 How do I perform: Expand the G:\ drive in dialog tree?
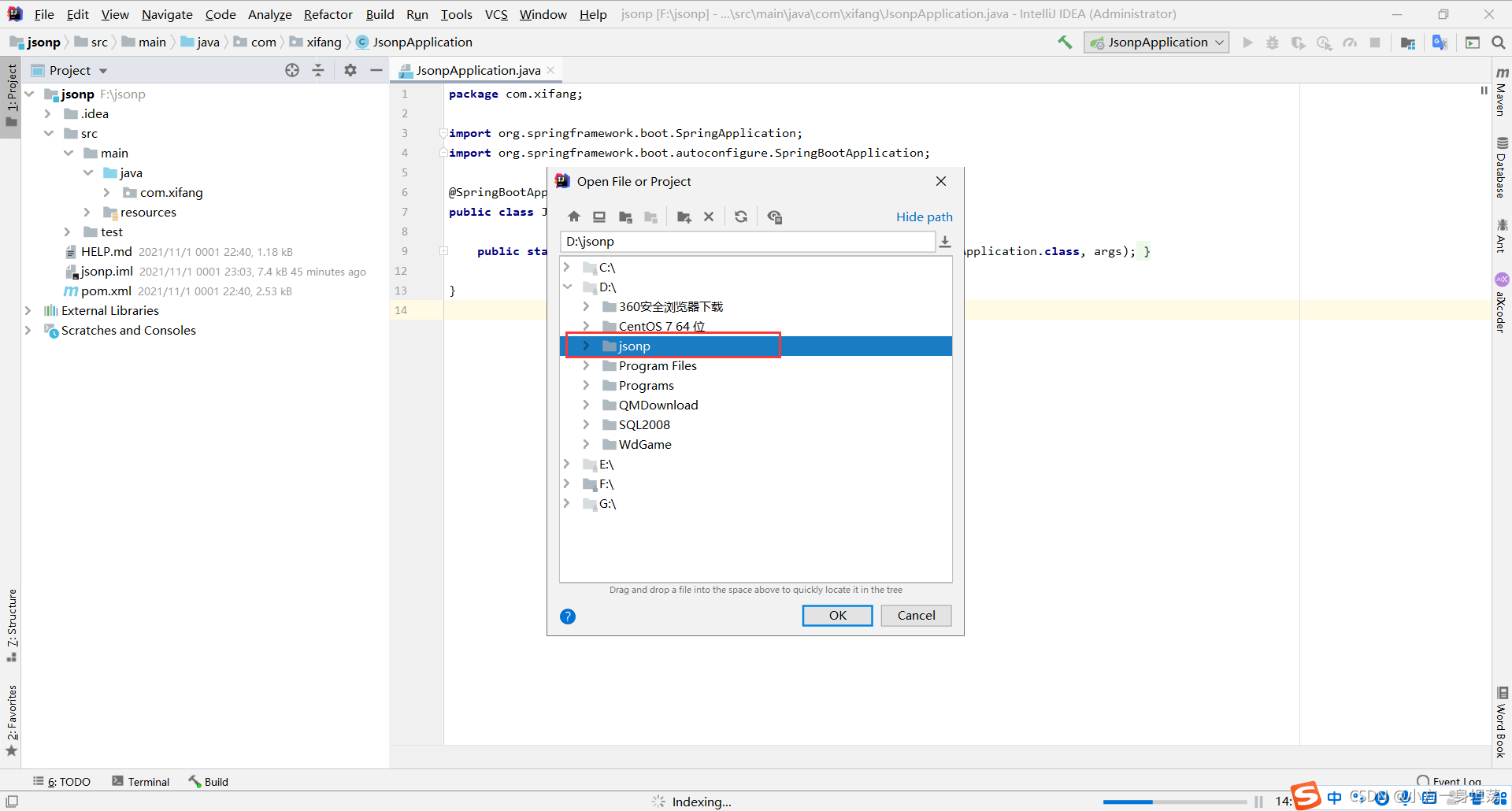click(x=567, y=503)
